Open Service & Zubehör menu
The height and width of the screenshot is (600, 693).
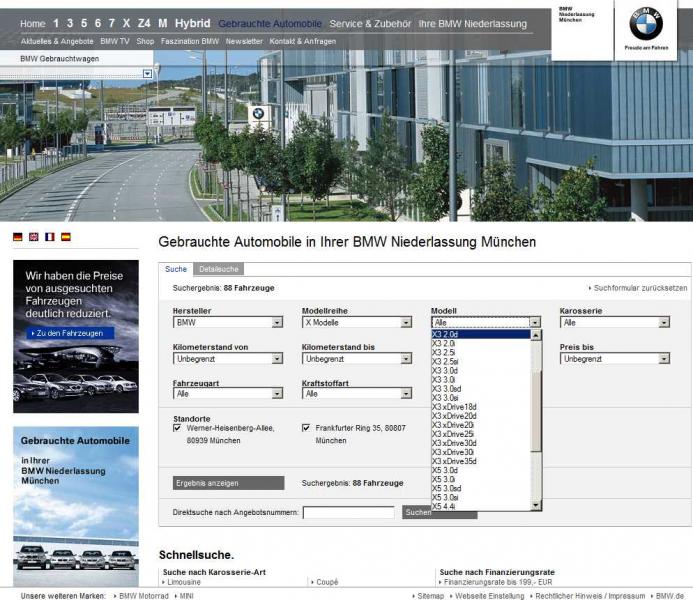click(369, 23)
